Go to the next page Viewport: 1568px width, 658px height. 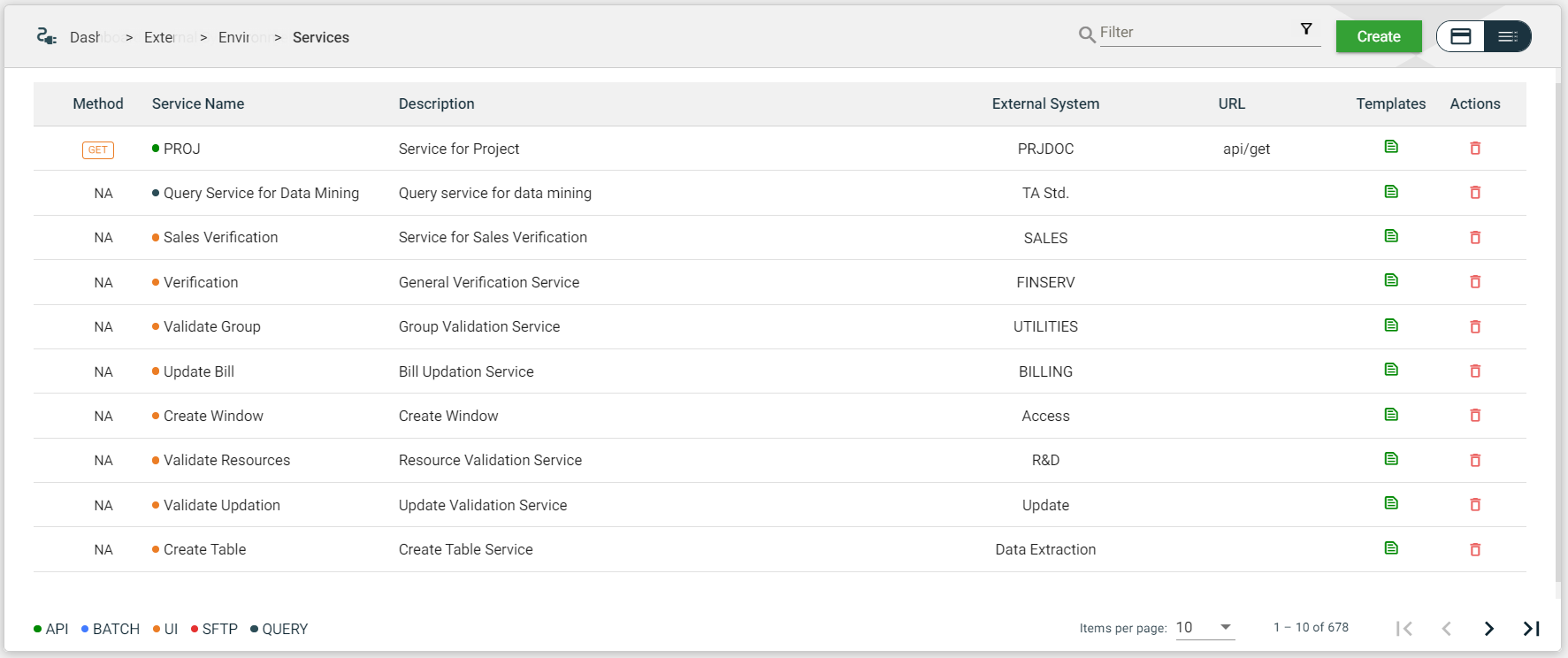pyautogui.click(x=1488, y=628)
